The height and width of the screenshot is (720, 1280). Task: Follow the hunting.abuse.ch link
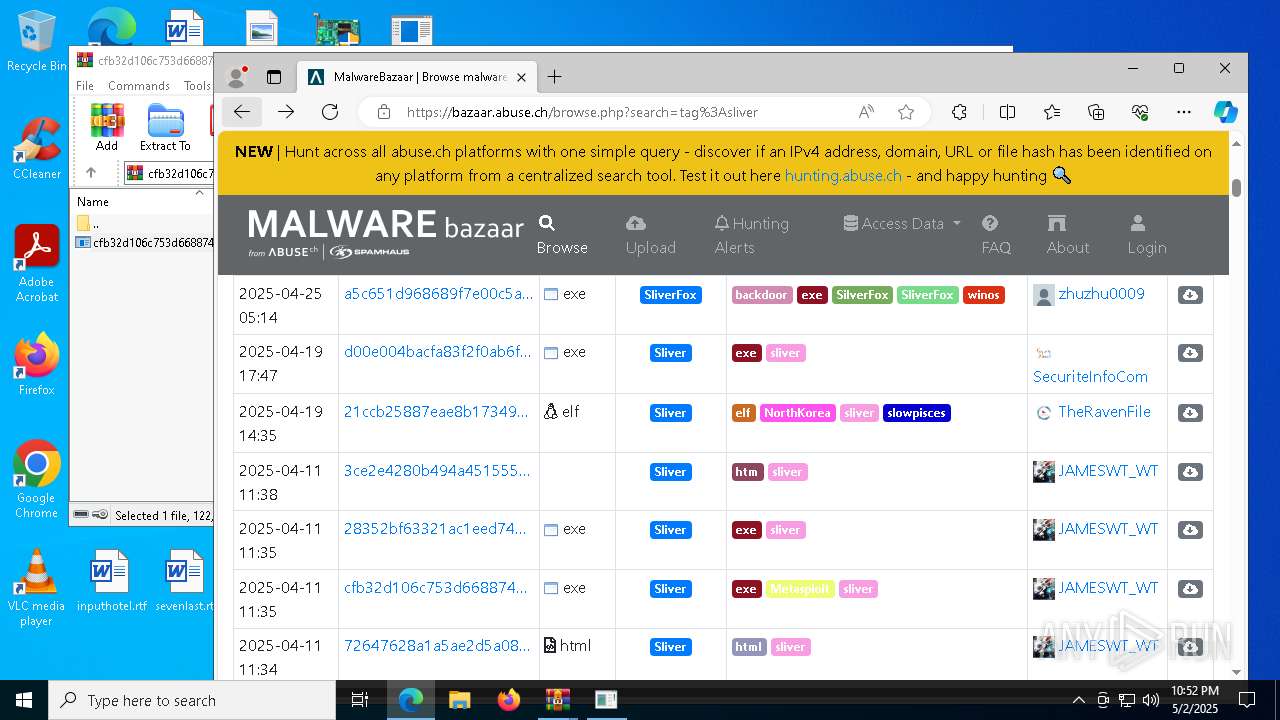843,176
